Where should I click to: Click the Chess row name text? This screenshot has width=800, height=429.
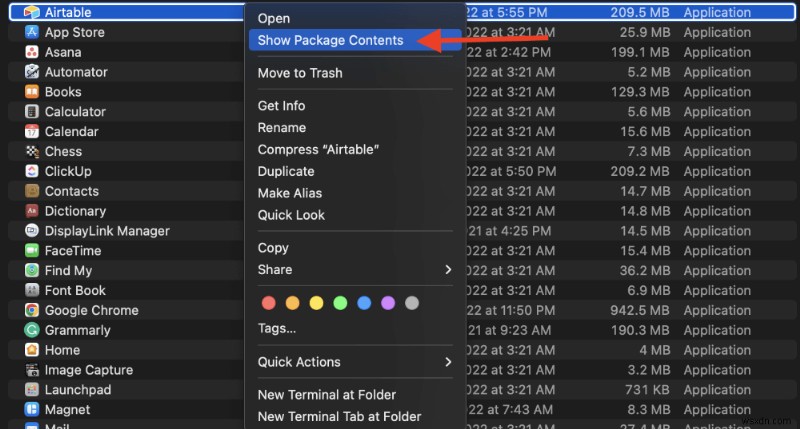point(63,152)
